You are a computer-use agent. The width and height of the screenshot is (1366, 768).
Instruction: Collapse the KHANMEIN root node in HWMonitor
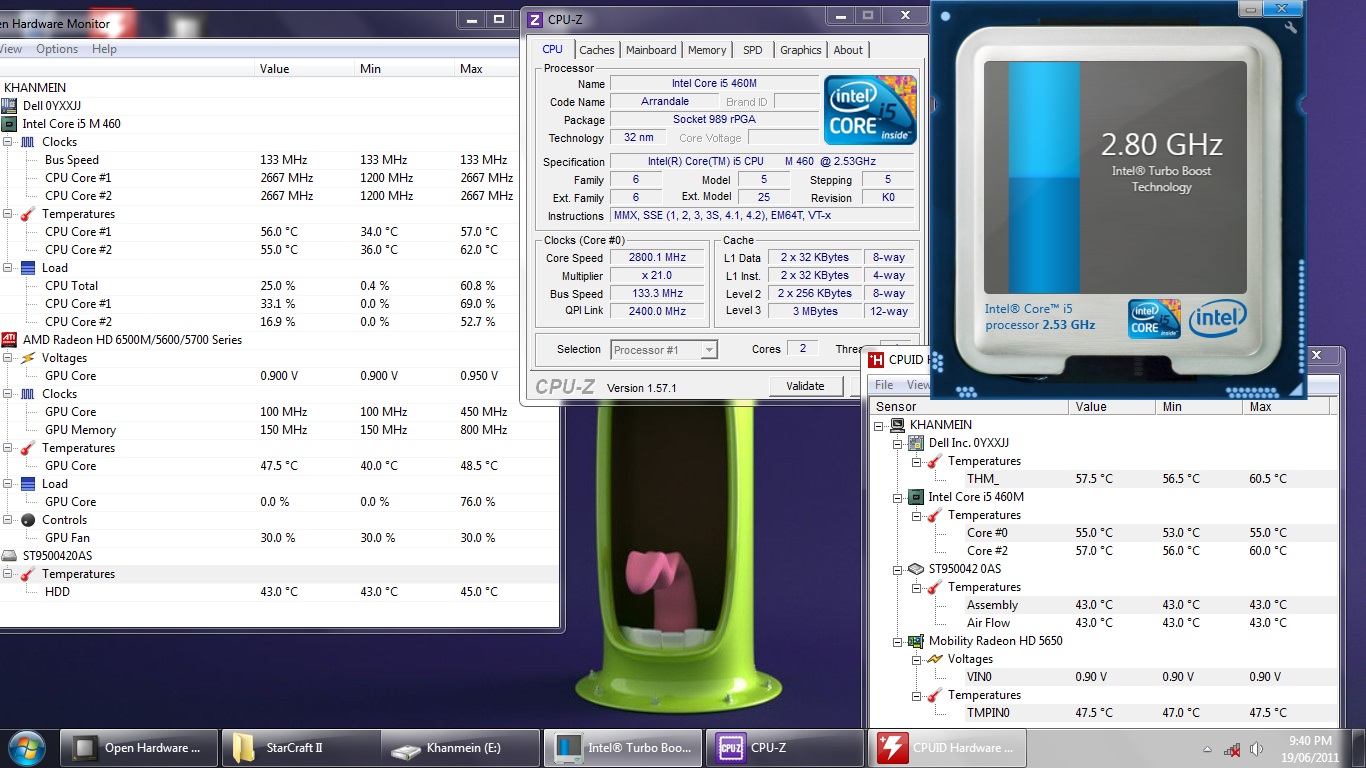(x=880, y=425)
